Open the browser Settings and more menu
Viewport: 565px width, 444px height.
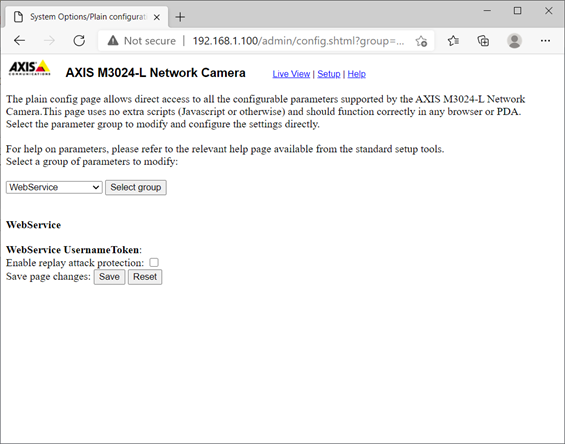(x=545, y=41)
